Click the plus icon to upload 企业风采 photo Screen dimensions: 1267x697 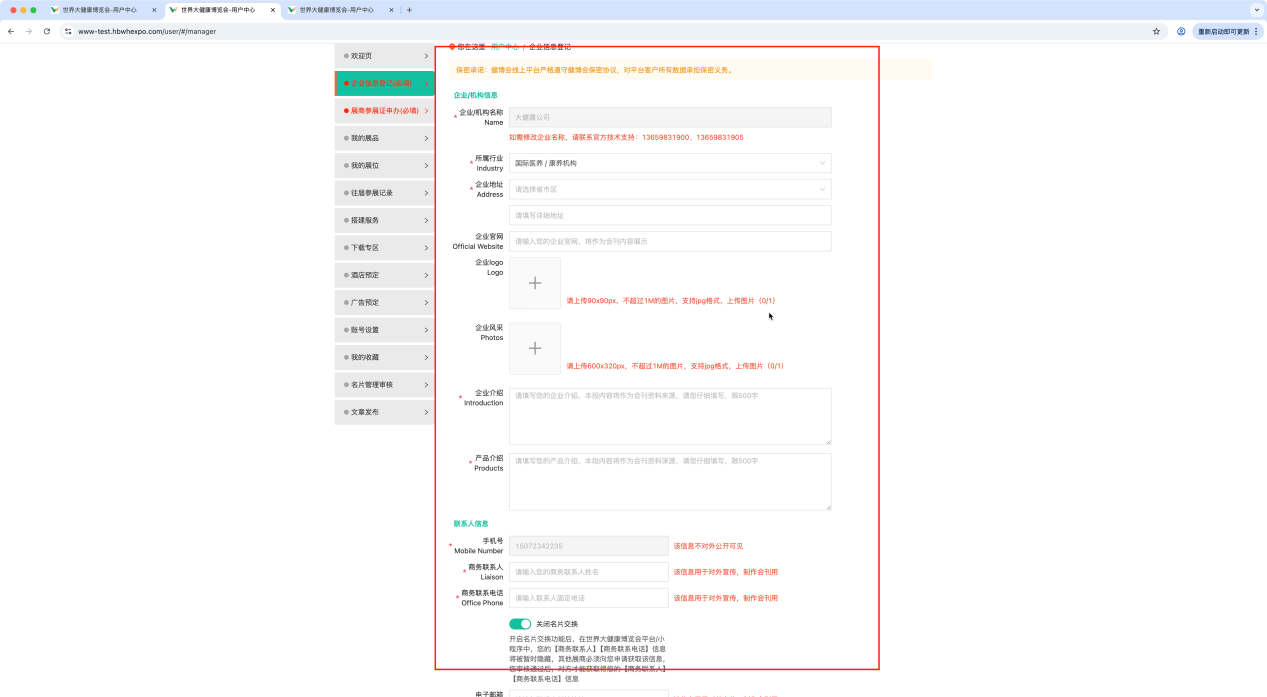pos(535,348)
